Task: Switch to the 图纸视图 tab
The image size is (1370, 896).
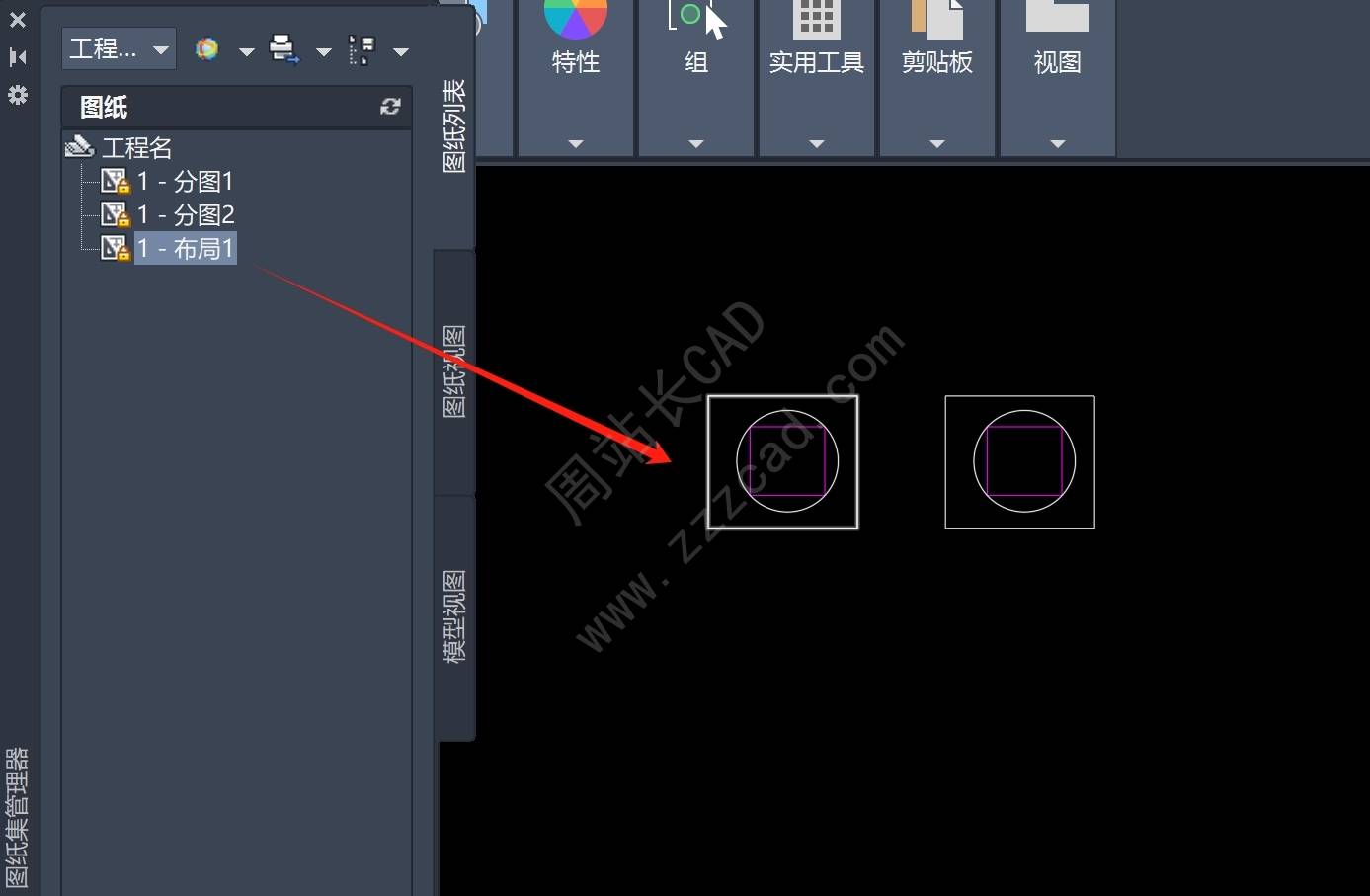Action: (454, 371)
